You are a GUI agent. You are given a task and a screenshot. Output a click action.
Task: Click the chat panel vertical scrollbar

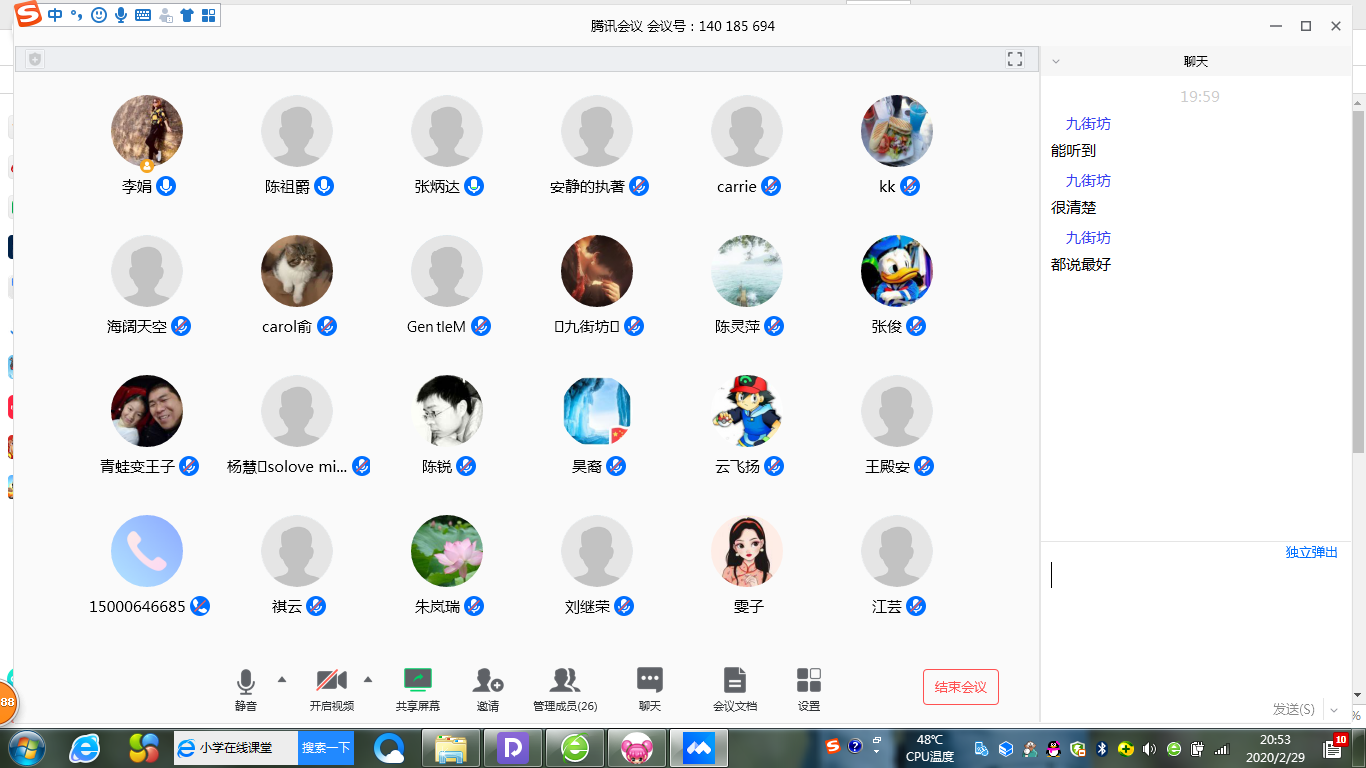click(1358, 280)
